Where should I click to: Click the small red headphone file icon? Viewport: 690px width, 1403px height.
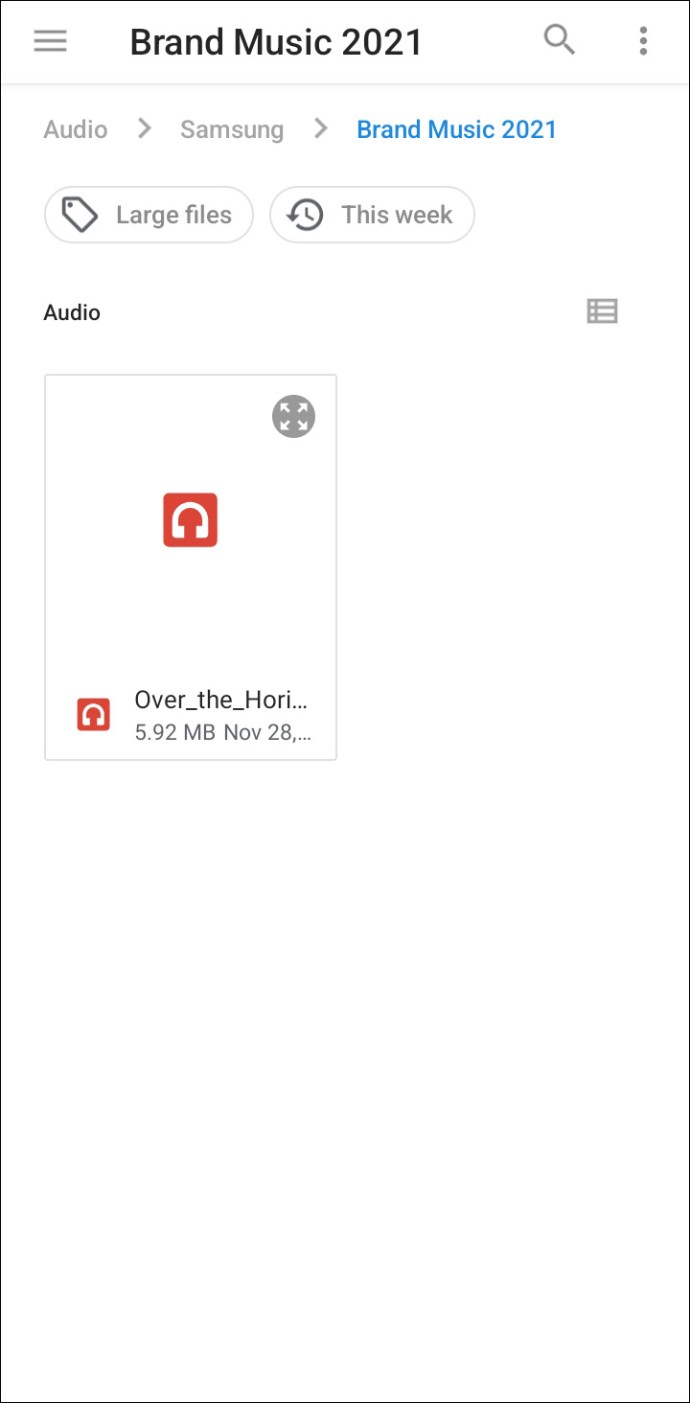[x=94, y=714]
